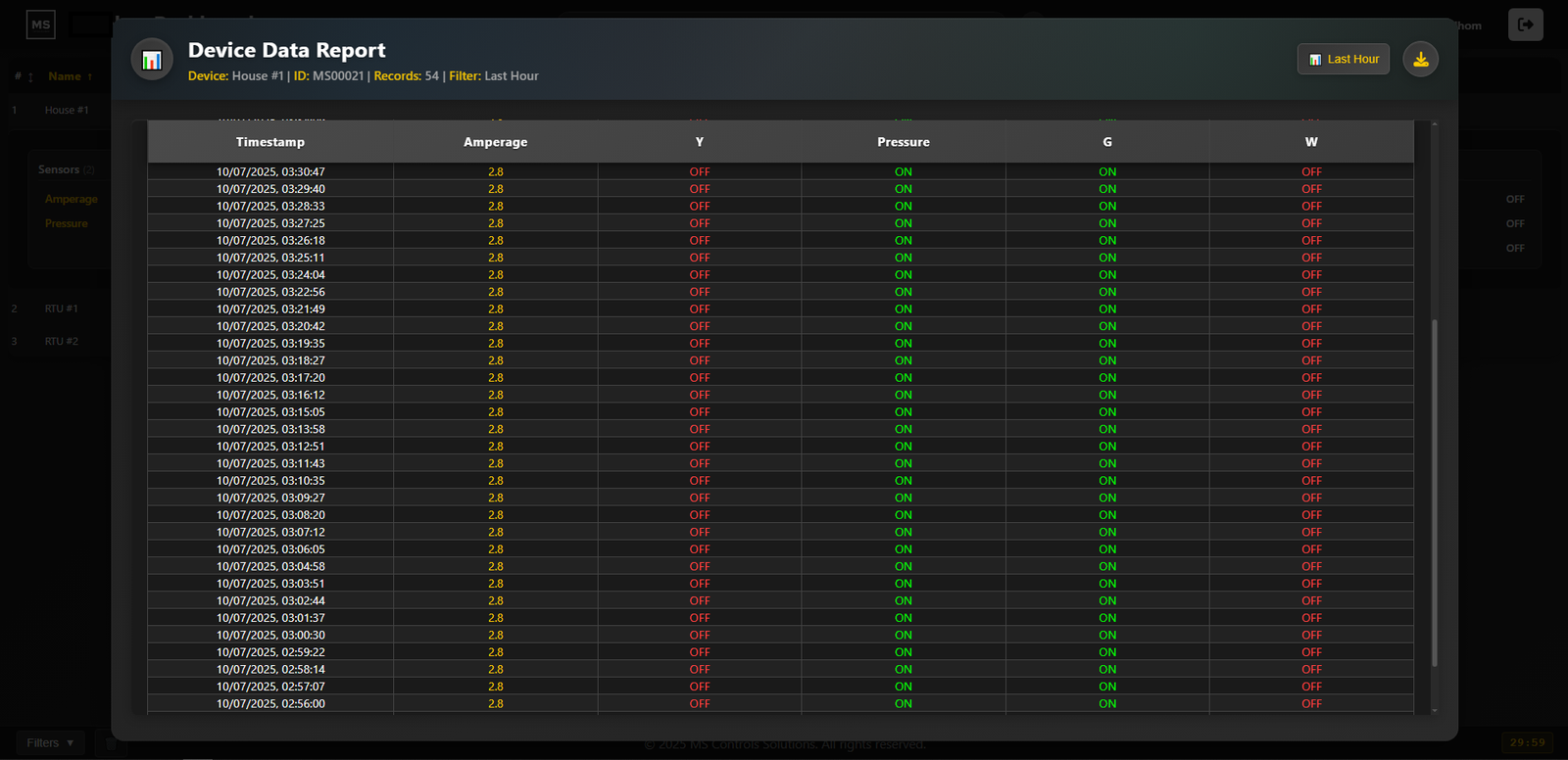Click the timestamp 10/07/2025, 03:24:04
The width and height of the screenshot is (1568, 760).
(270, 274)
